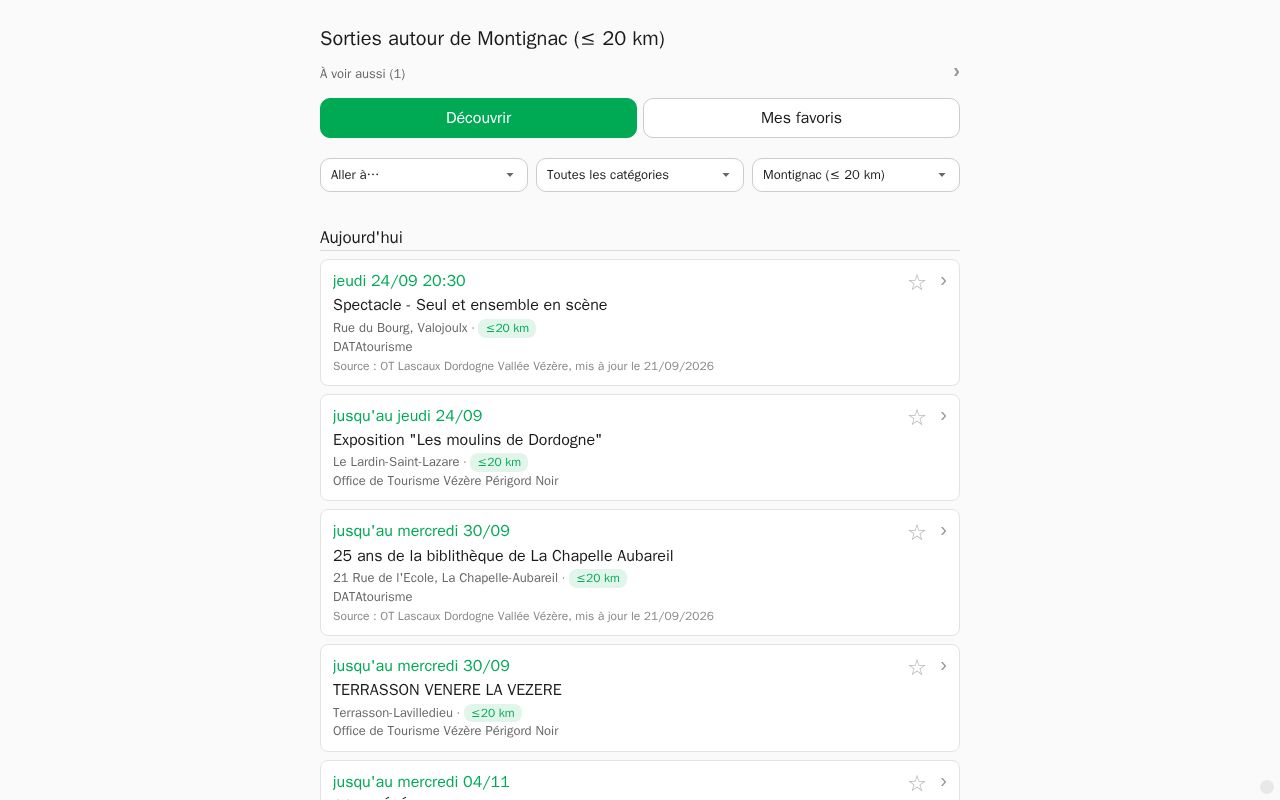1280x800 pixels.
Task: Add 25 ans de la biblithèque to favorites
Action: 917,532
